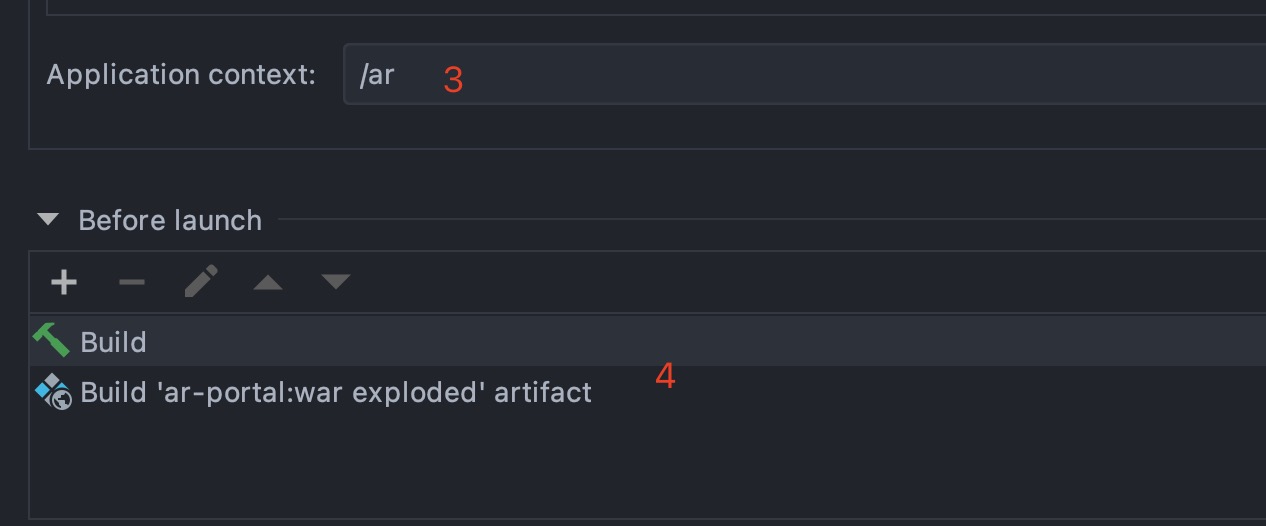Viewport: 1266px width, 526px height.
Task: Move the selected task down with the arrow
Action: coord(336,282)
